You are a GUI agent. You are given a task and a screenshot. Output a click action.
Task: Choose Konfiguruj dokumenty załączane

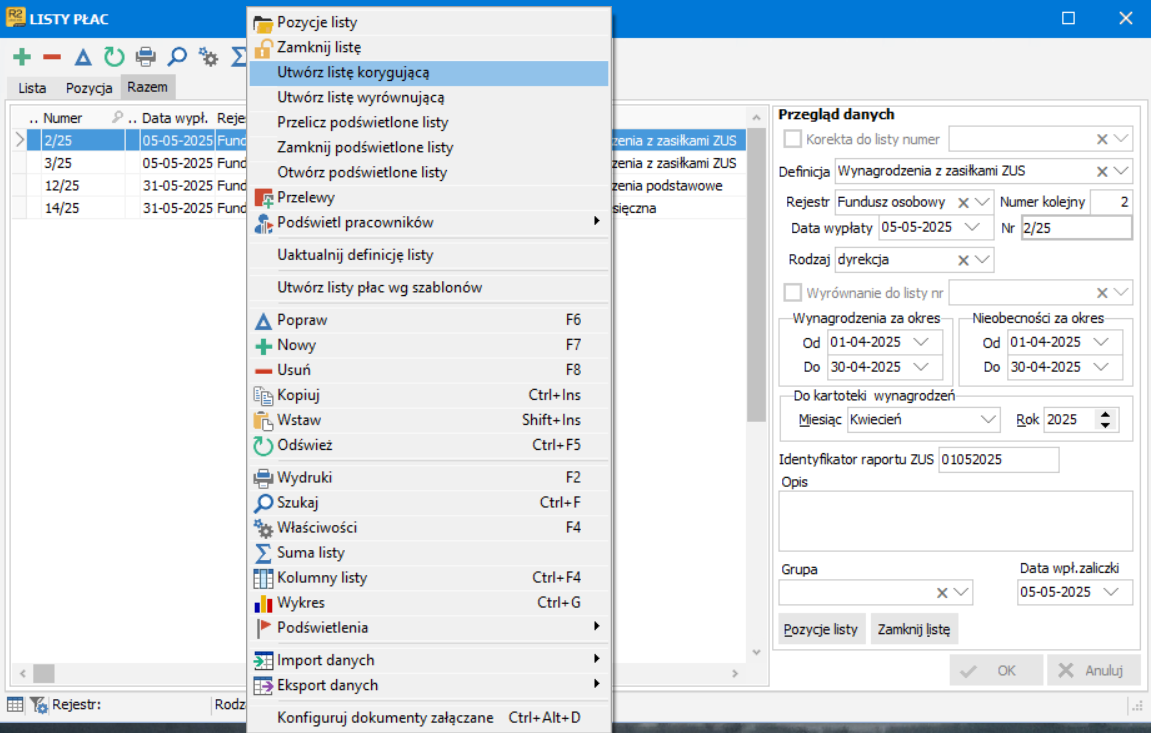(x=429, y=718)
